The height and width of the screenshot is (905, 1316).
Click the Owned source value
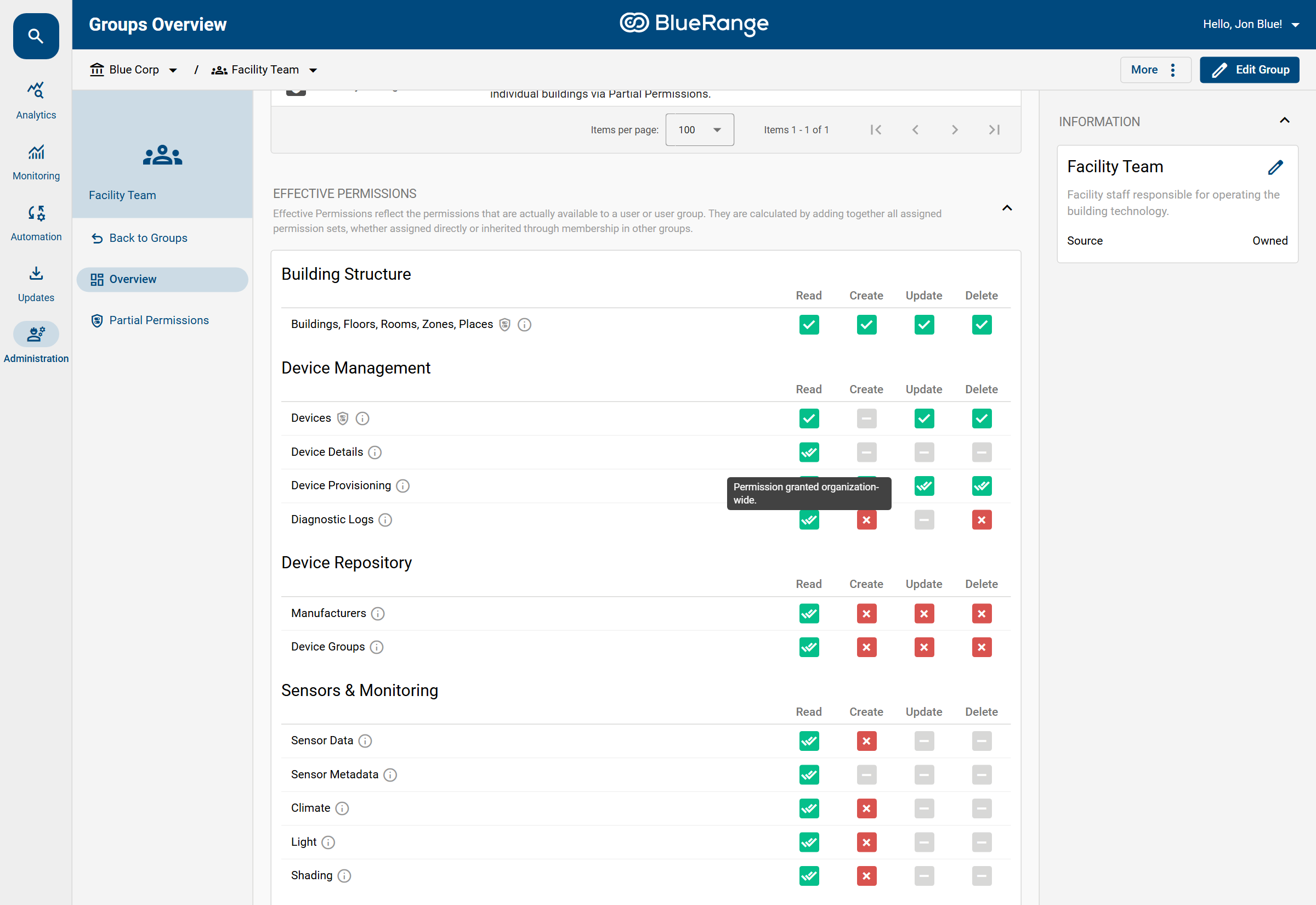(x=1269, y=241)
